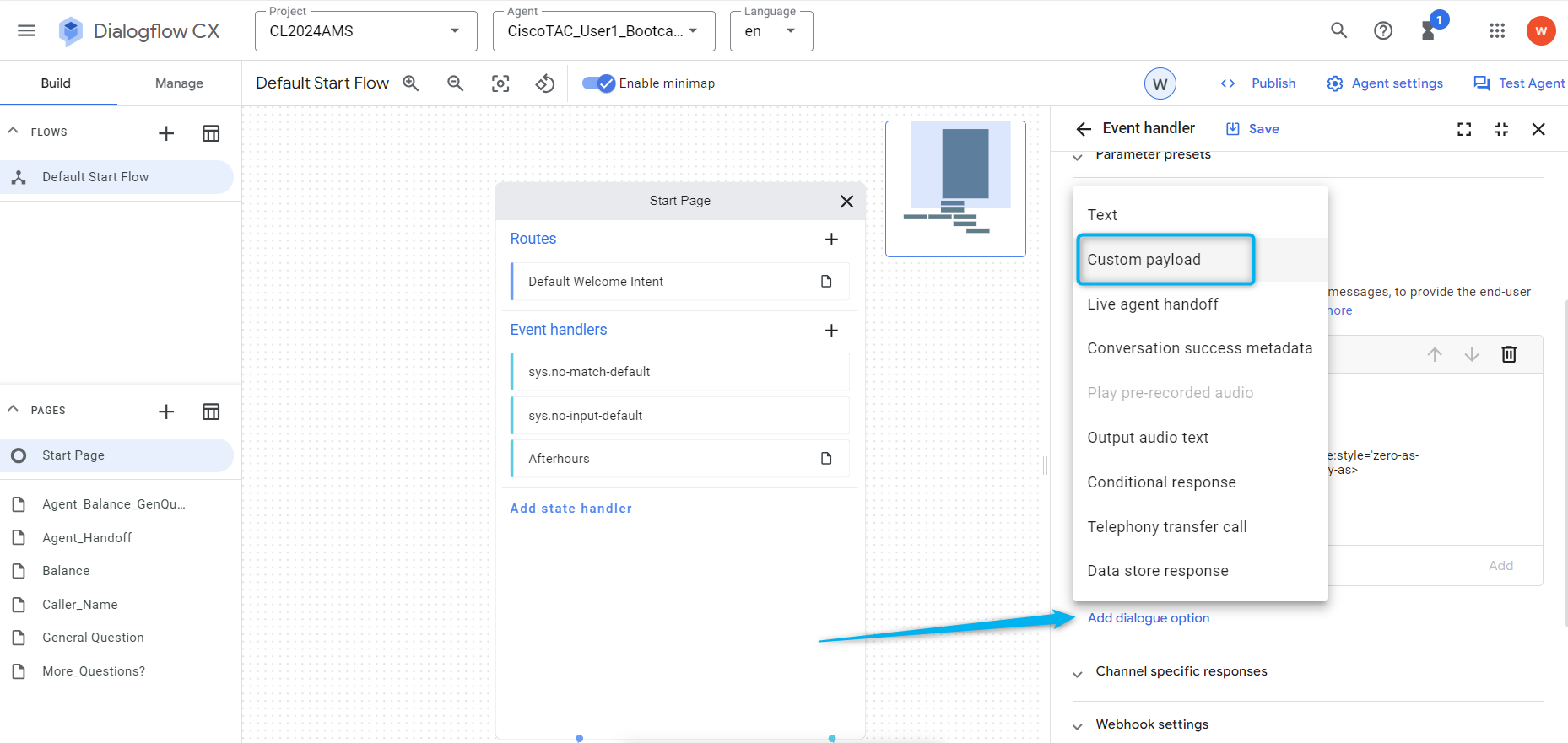
Task: Open the Google apps grid
Action: [1497, 31]
